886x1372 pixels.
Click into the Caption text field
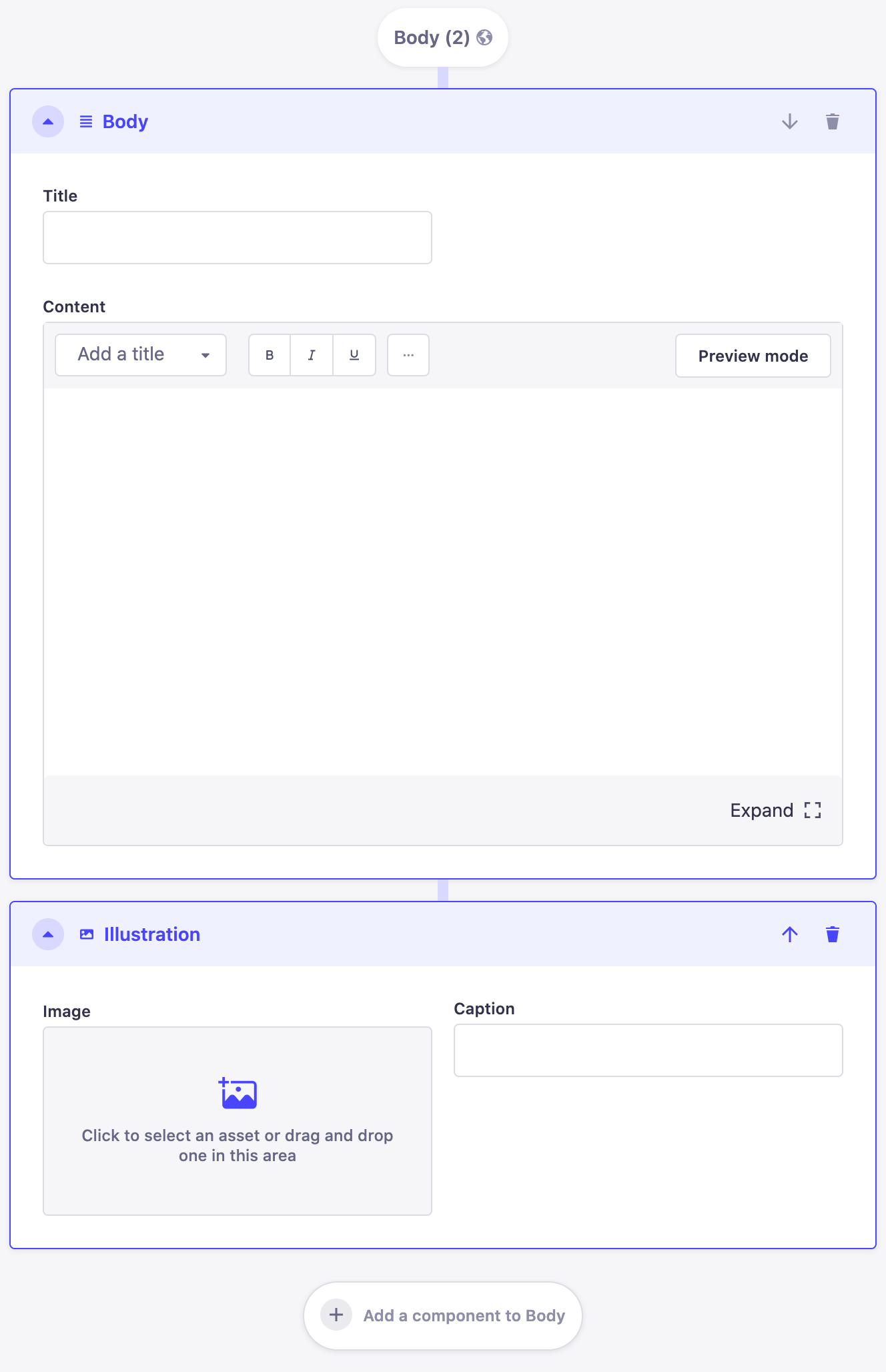[648, 1050]
